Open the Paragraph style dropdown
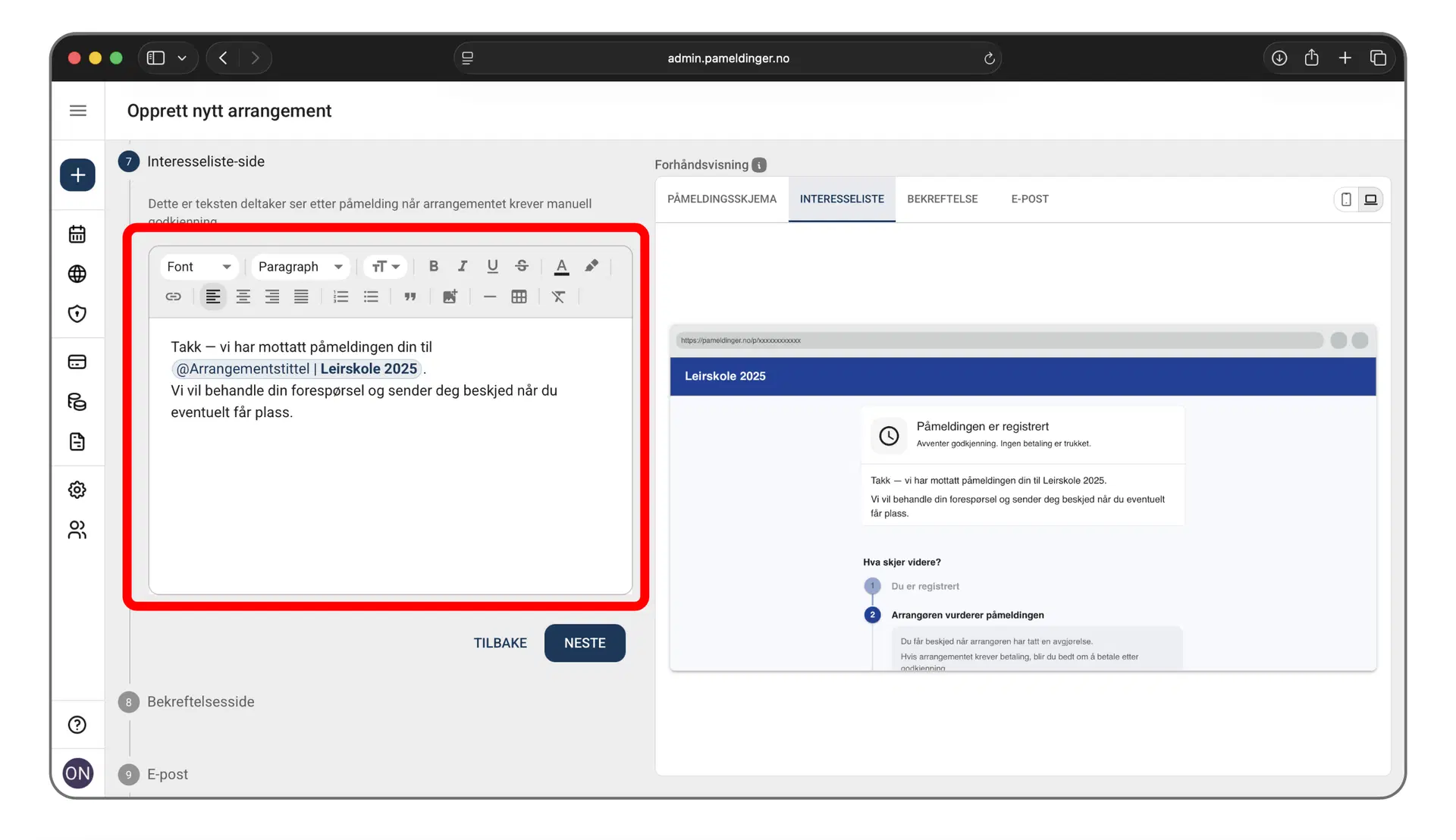1456x840 pixels. coord(300,267)
